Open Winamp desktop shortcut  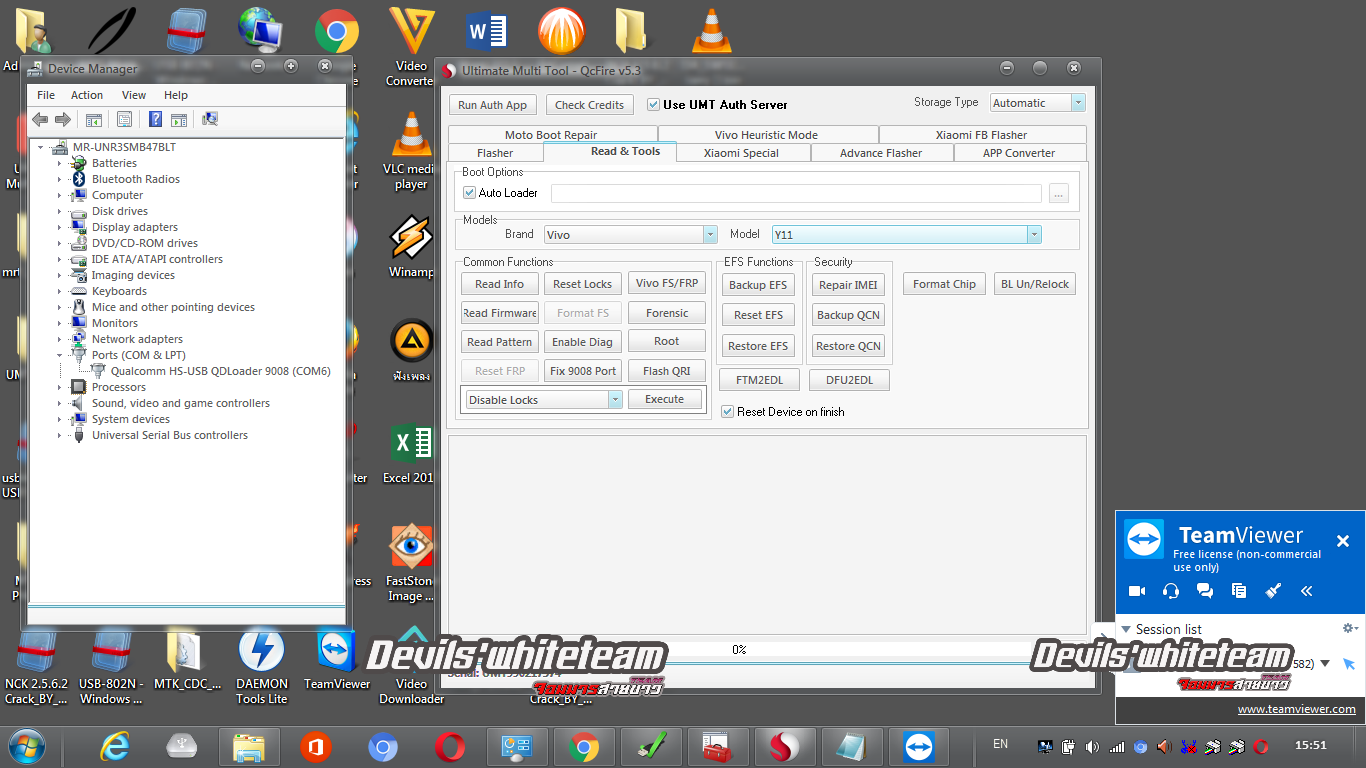point(410,247)
